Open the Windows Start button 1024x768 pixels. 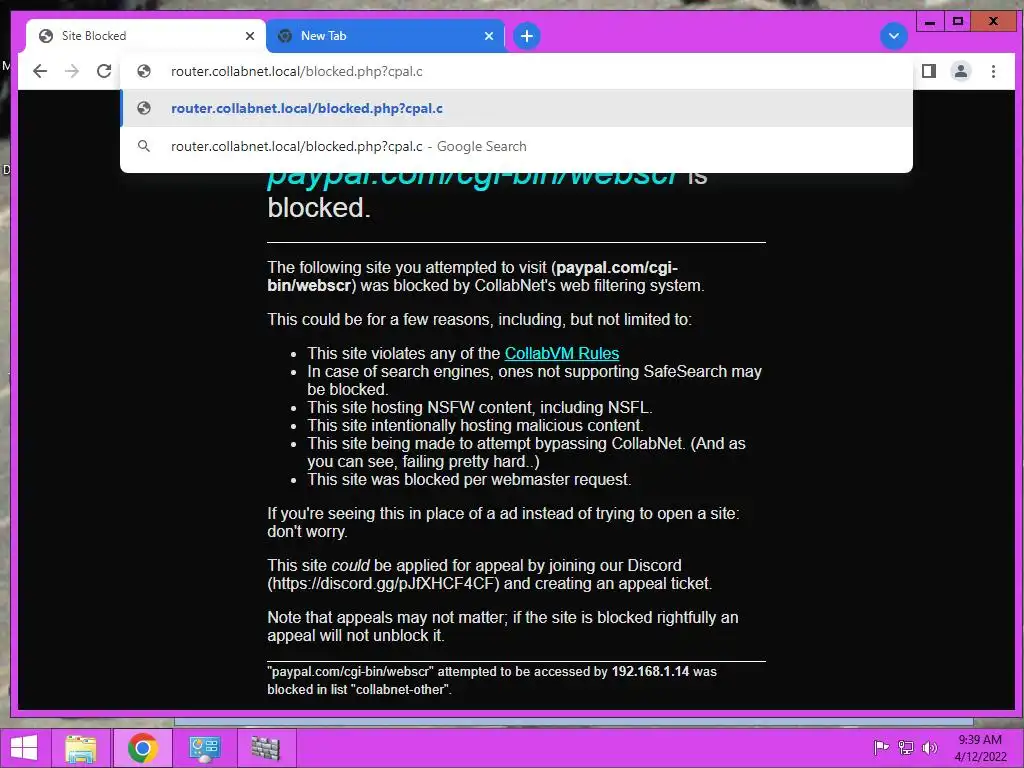pos(24,748)
